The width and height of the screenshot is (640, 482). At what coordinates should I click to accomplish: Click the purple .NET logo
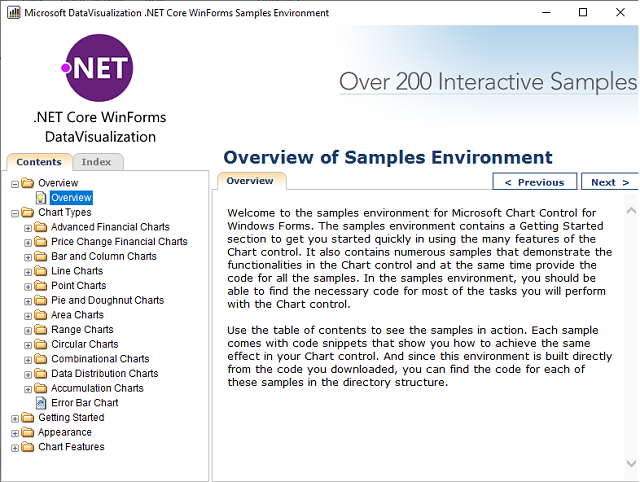[98, 68]
